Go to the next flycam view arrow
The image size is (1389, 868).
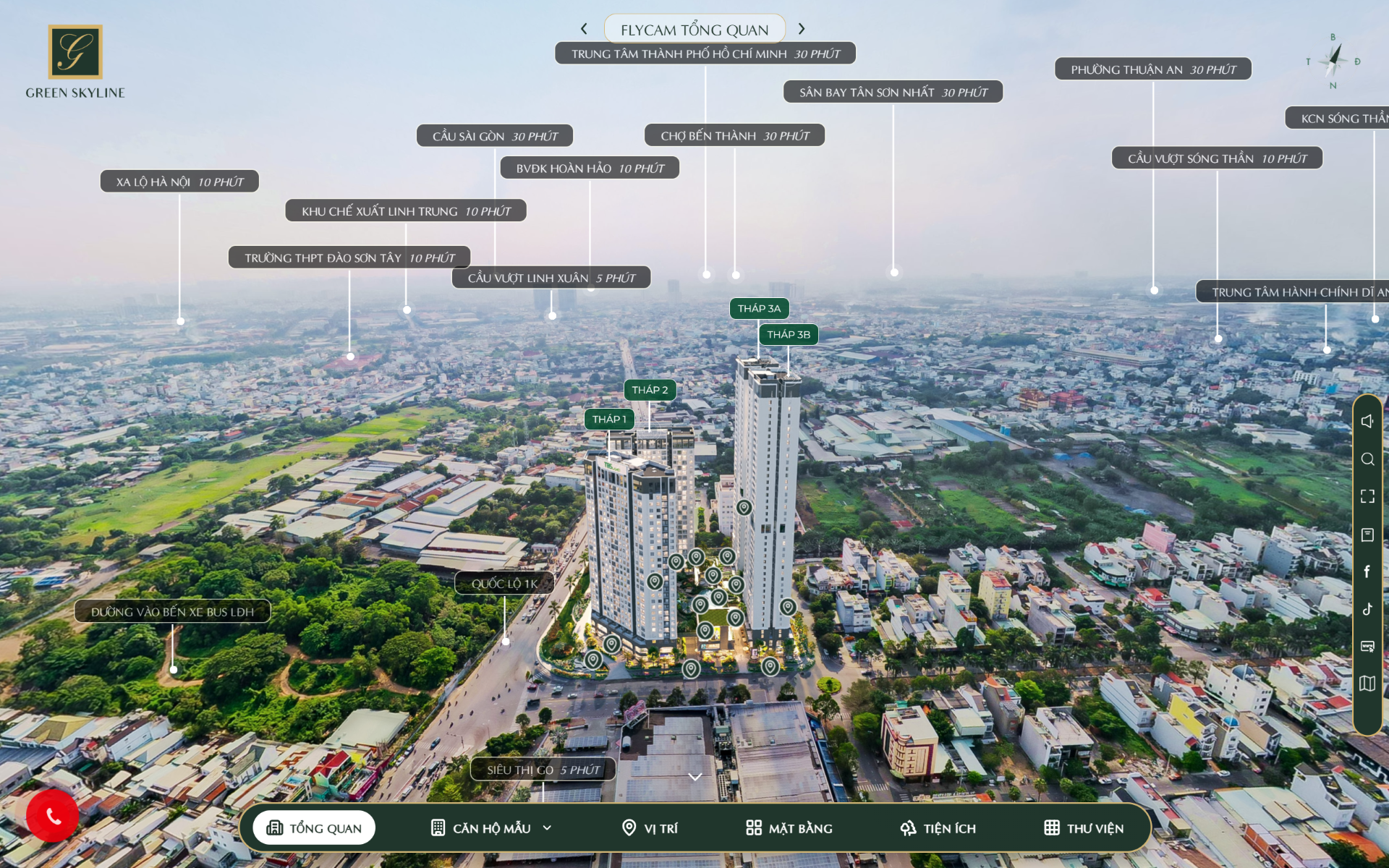pos(801,29)
